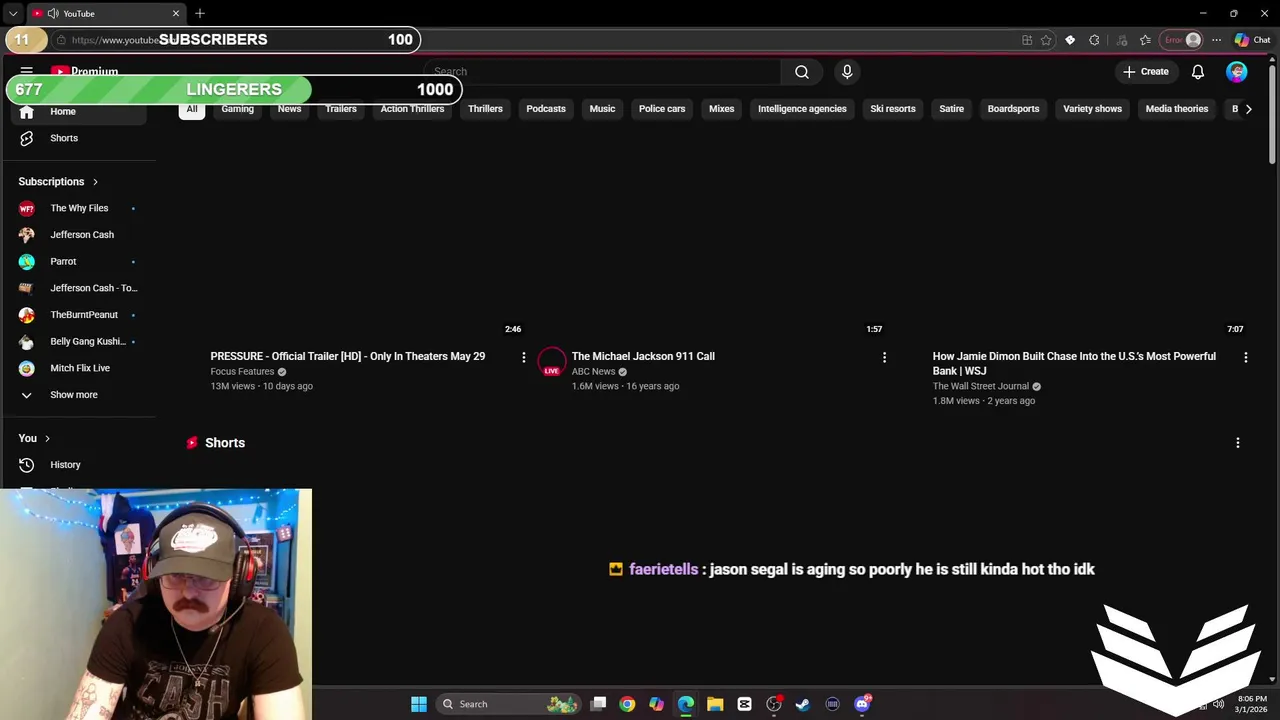Select the Mixes filter chip

coord(722,109)
